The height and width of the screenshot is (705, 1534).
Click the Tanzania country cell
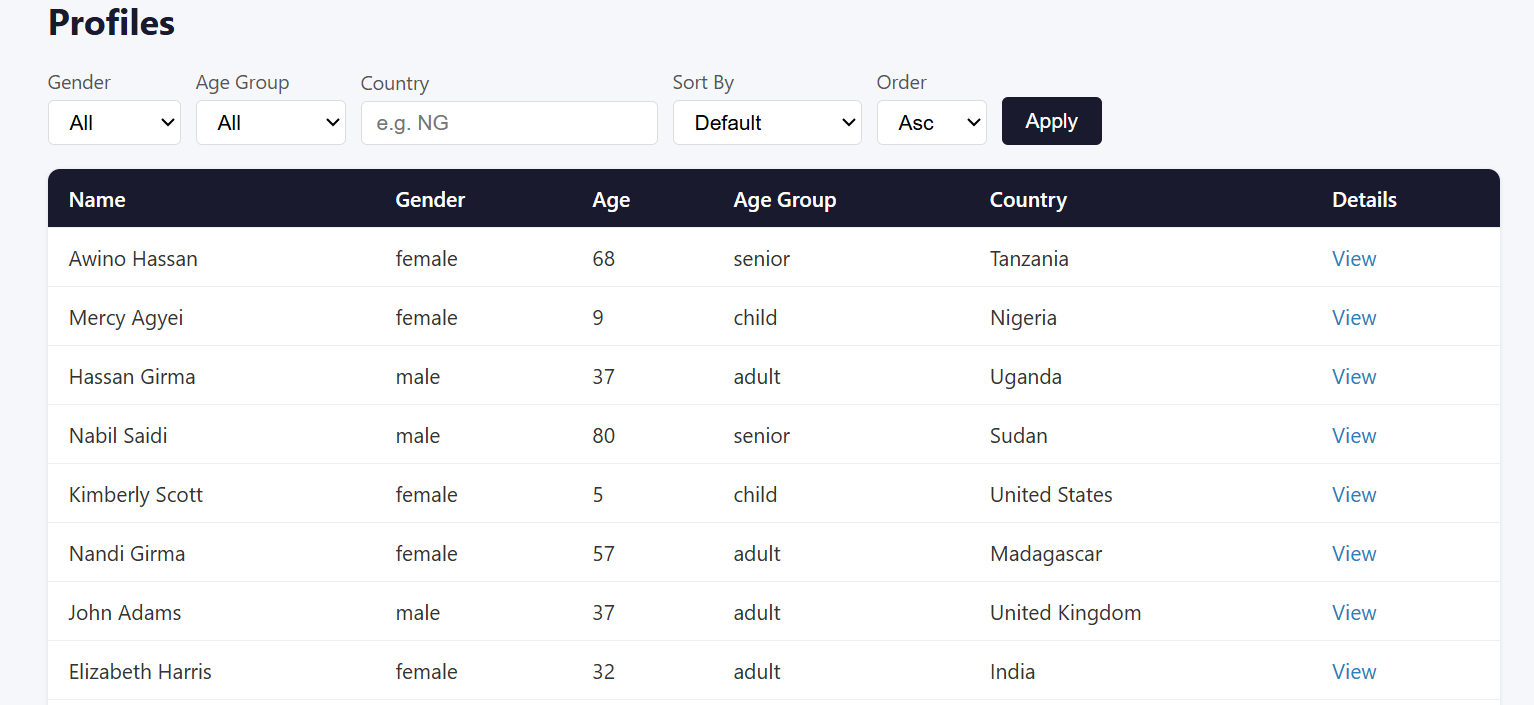point(1029,259)
